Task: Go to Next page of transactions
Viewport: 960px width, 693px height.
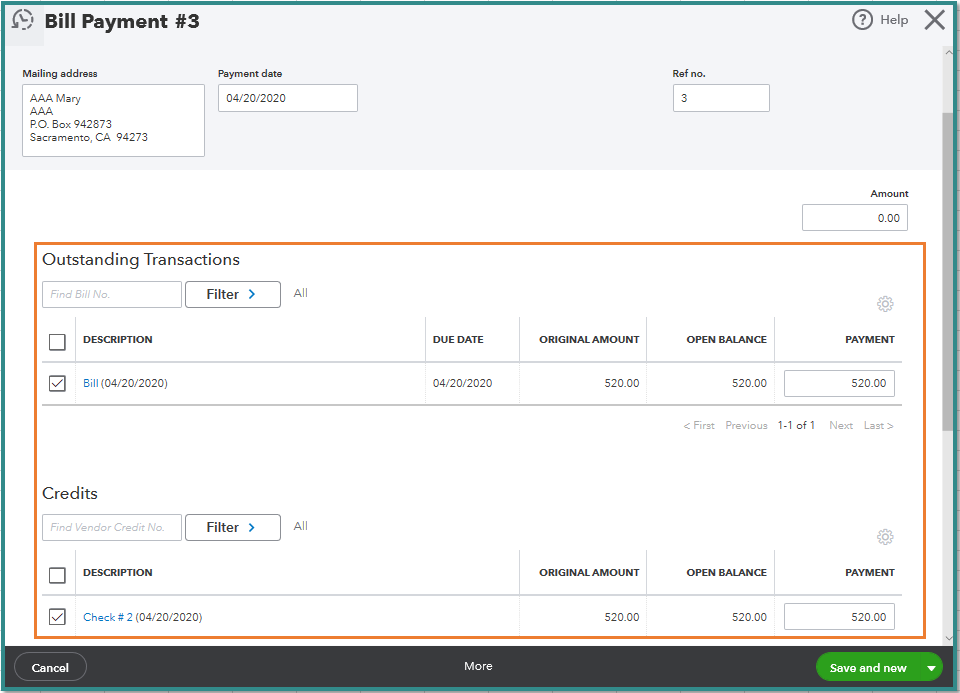Action: 841,425
